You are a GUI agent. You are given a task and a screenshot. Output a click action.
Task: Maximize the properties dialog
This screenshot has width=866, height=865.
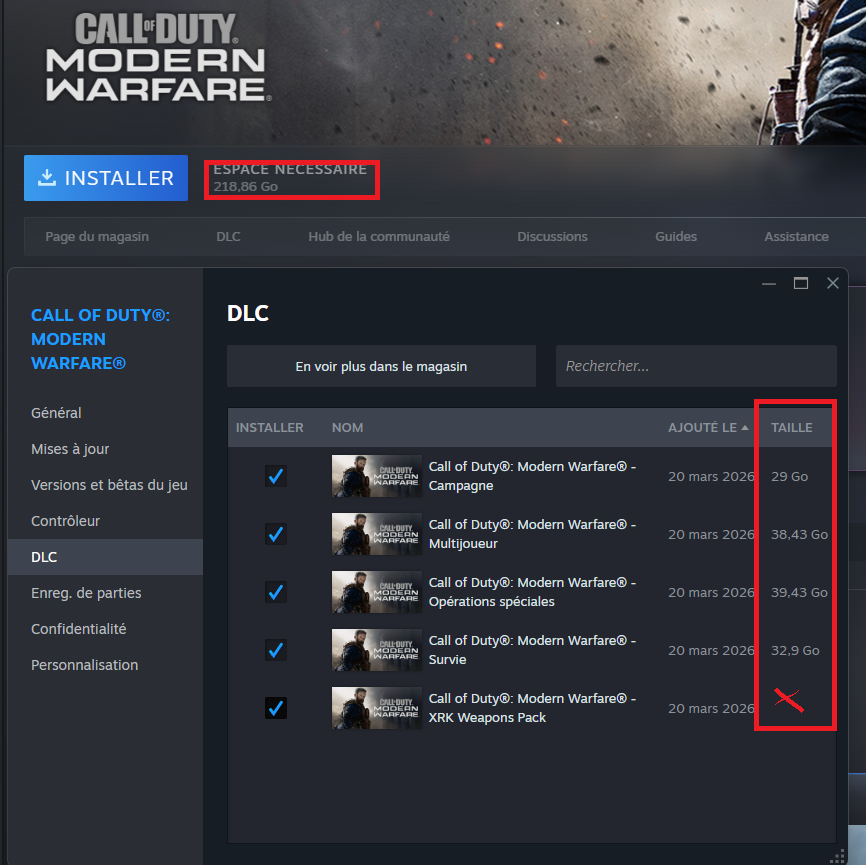[801, 283]
